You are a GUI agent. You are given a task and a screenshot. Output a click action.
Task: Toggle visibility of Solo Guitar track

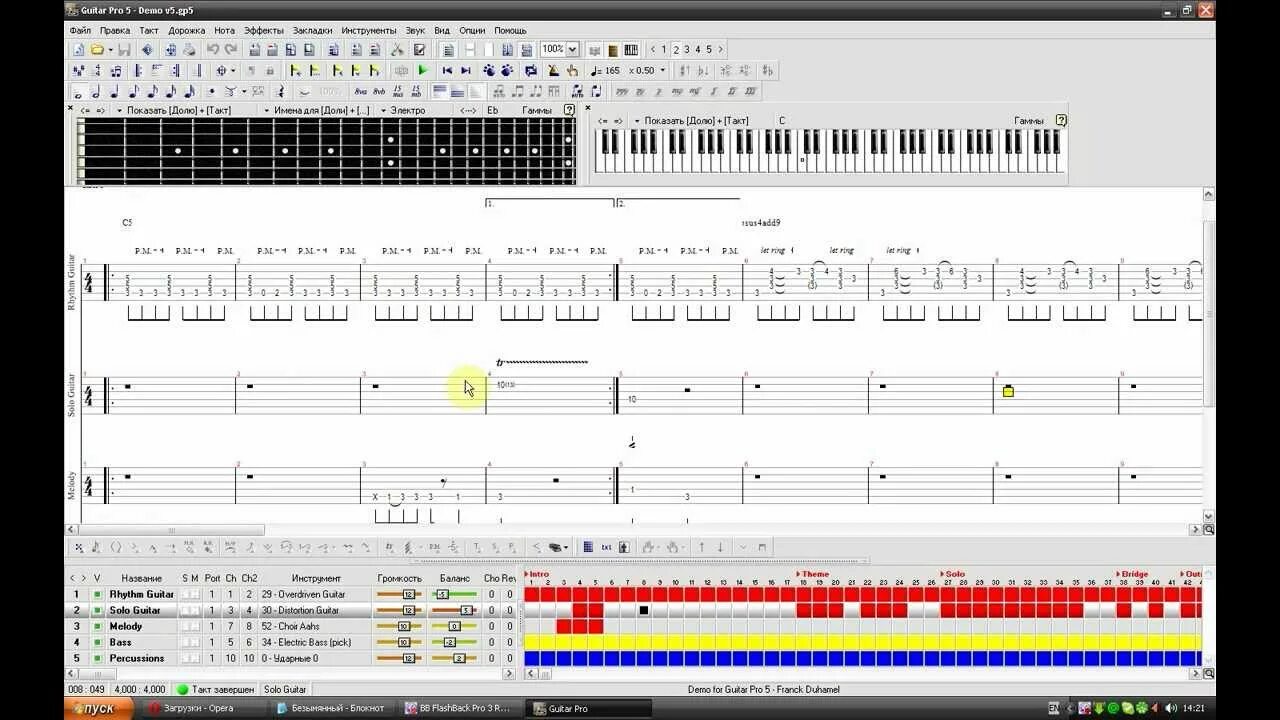(x=97, y=610)
